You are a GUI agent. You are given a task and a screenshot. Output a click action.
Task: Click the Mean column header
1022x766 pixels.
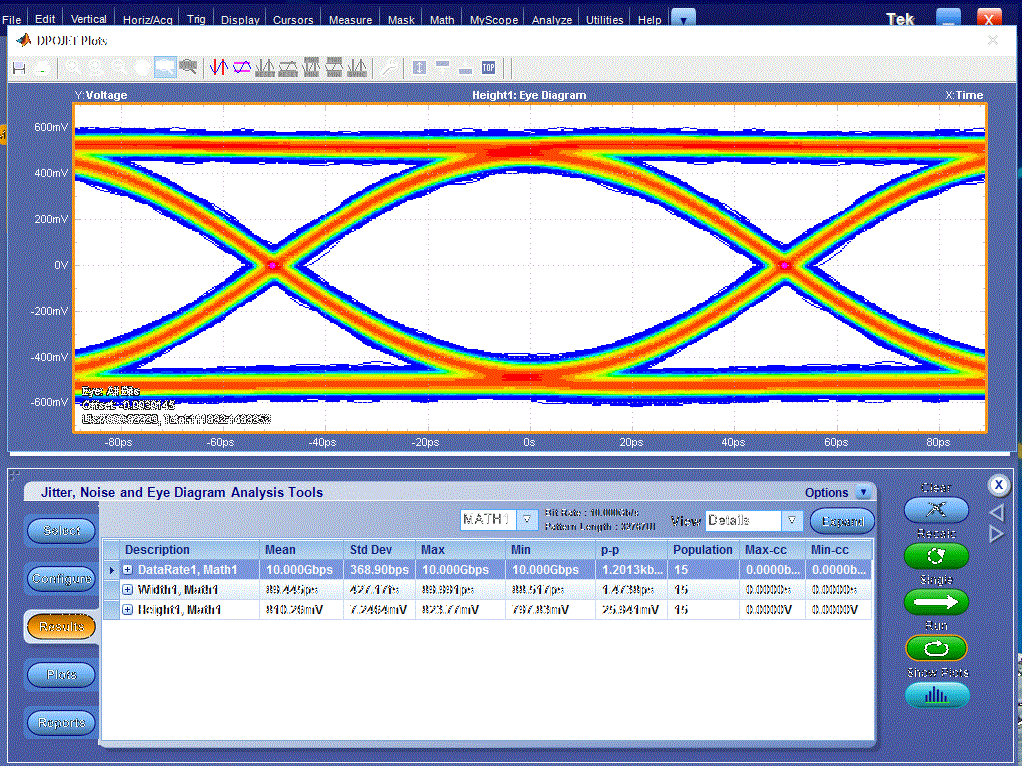tap(301, 550)
